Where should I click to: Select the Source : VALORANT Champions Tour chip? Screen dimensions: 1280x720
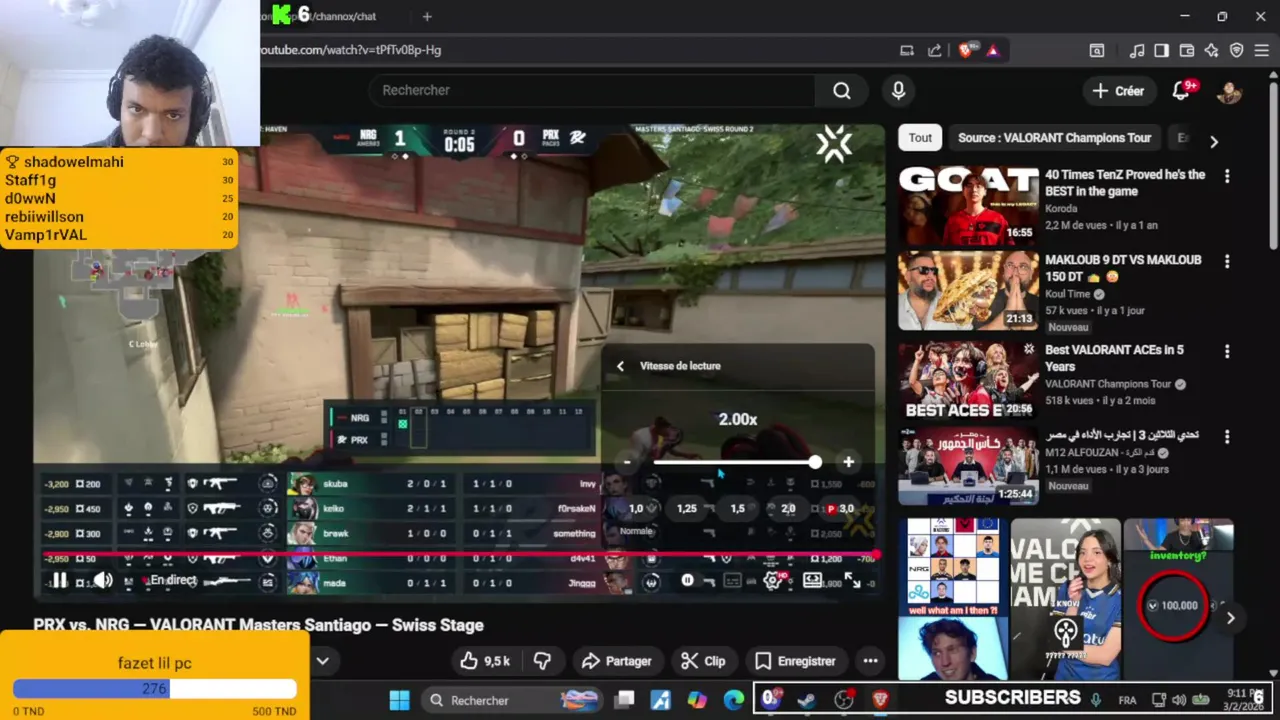[x=1054, y=138]
